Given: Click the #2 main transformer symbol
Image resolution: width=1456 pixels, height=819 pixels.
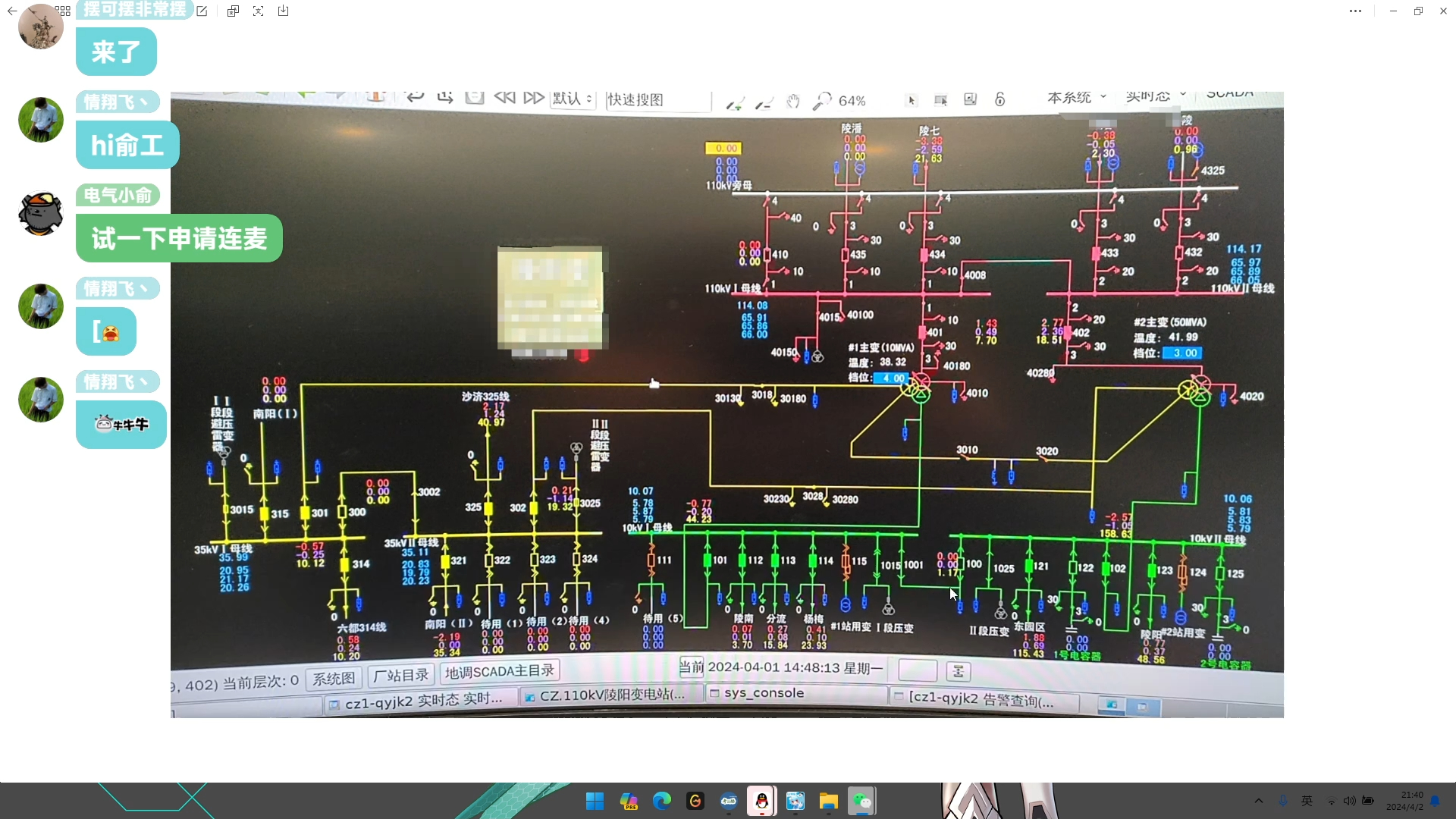Looking at the screenshot, I should tap(1195, 390).
